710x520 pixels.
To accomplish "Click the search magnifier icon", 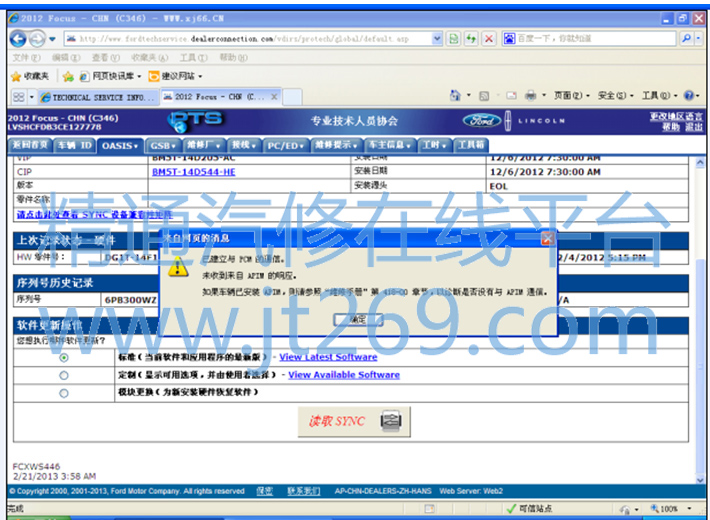I will coord(686,39).
